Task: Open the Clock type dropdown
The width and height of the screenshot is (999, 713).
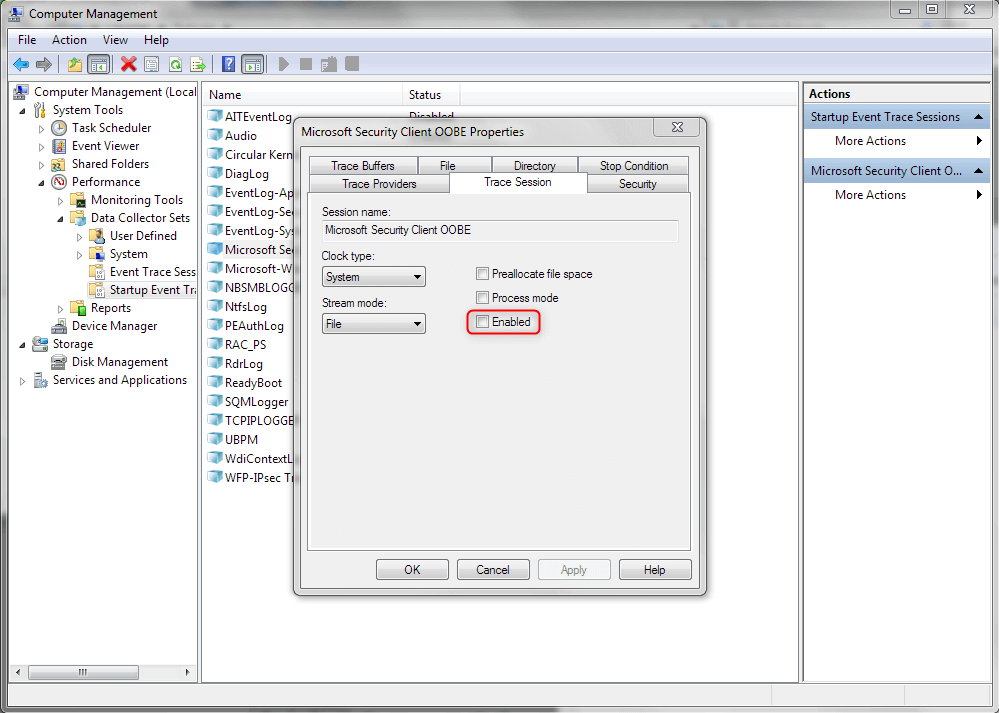Action: (373, 277)
